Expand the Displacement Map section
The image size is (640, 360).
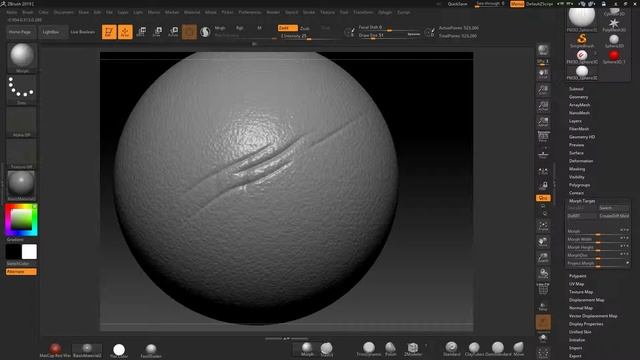point(587,300)
